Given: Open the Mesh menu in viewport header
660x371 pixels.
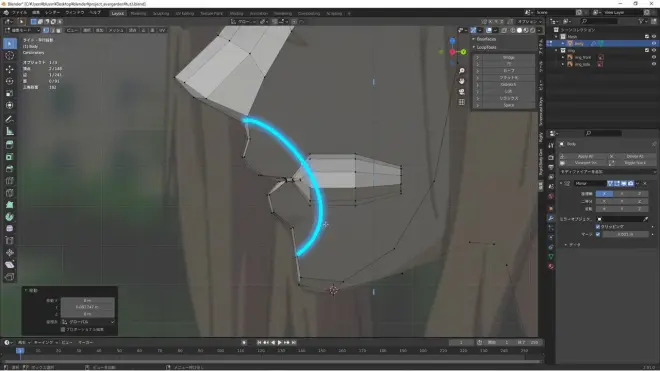Looking at the screenshot, I should tap(116, 30).
